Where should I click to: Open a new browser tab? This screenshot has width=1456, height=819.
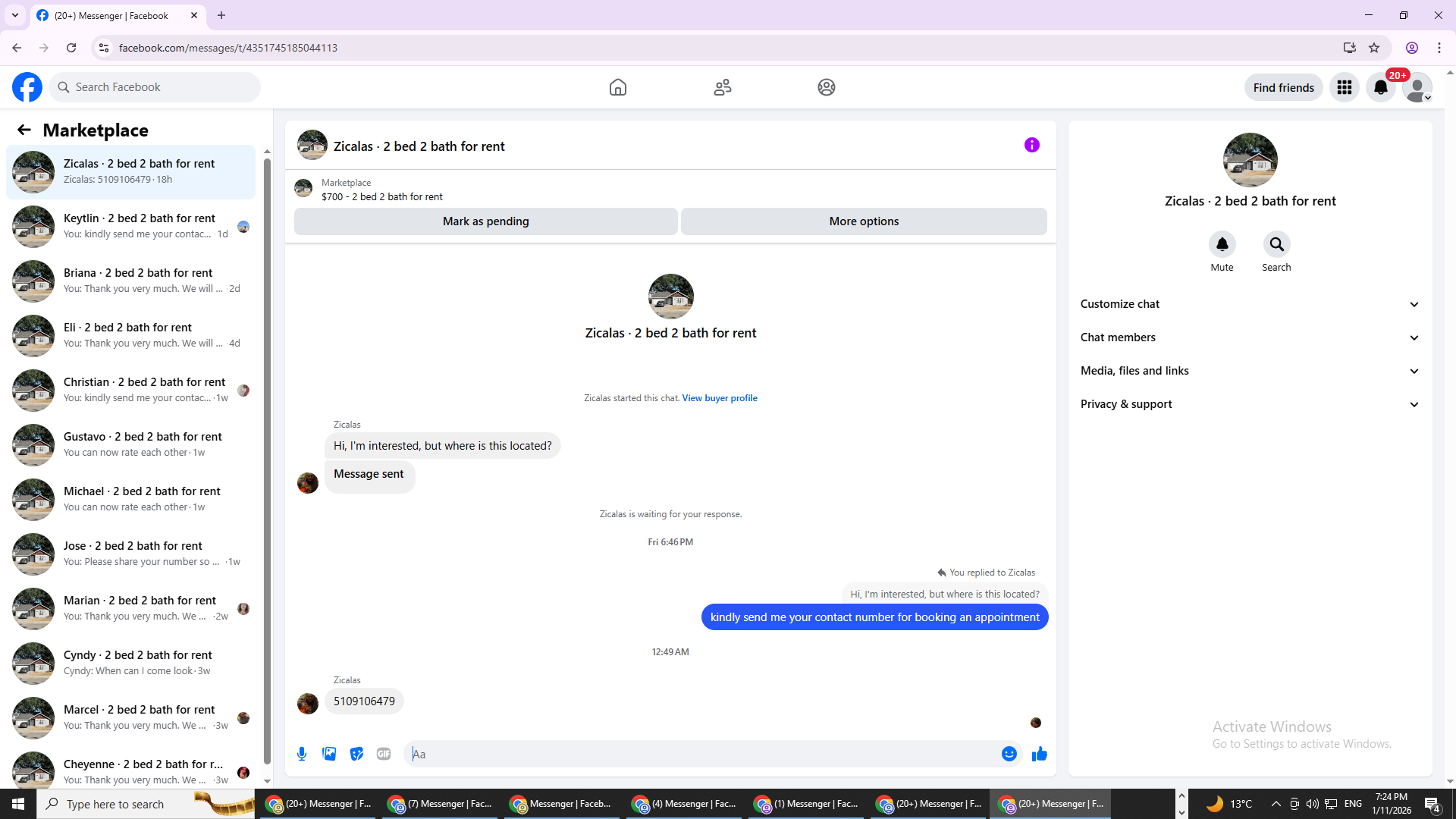pos(221,15)
